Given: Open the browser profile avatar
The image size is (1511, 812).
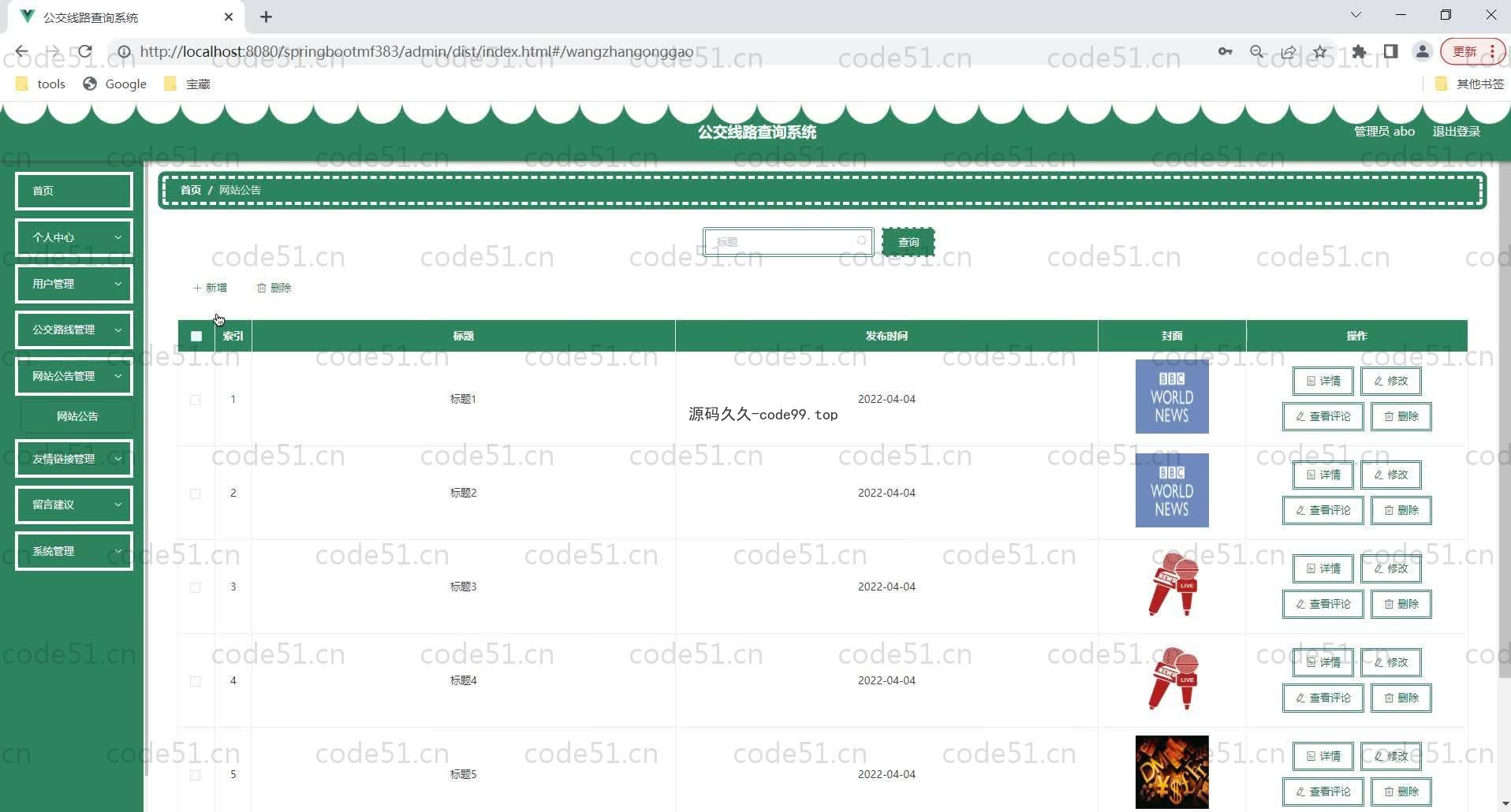Looking at the screenshot, I should click(x=1422, y=51).
